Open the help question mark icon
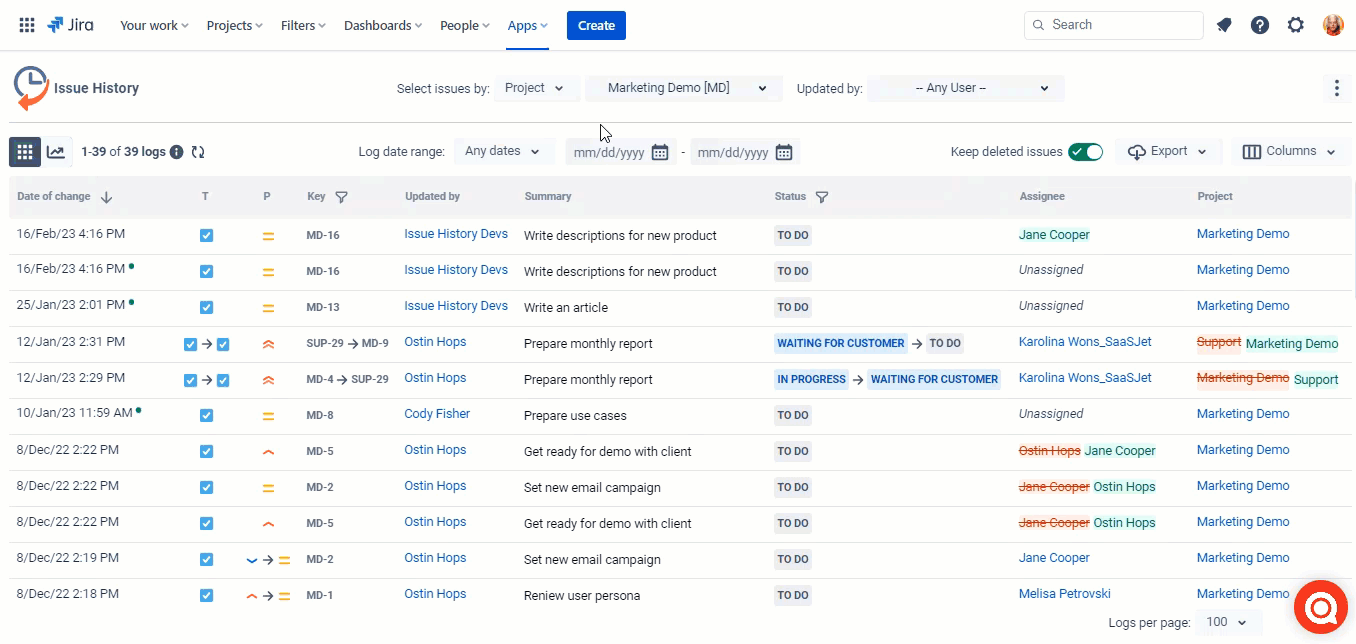 coord(1260,25)
